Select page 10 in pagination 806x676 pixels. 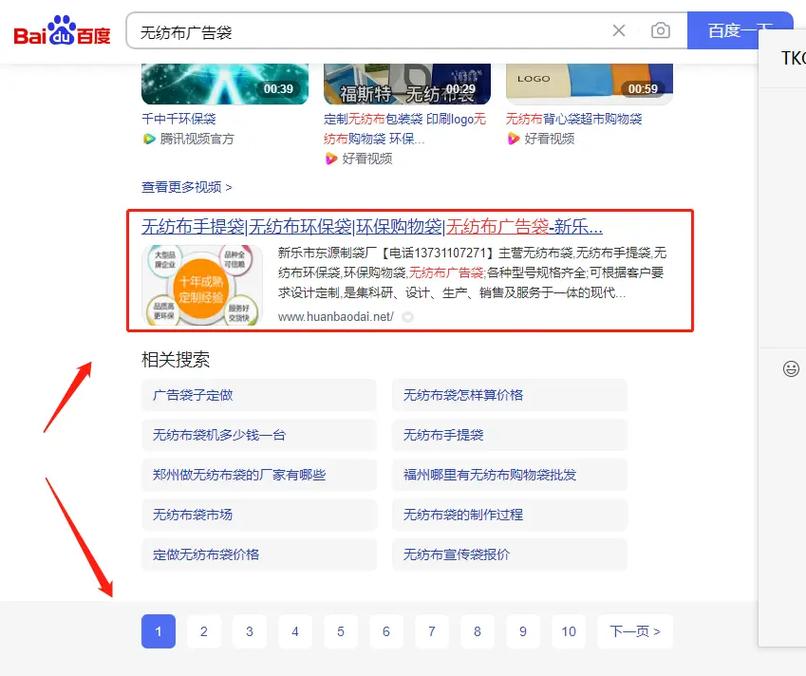tap(568, 632)
